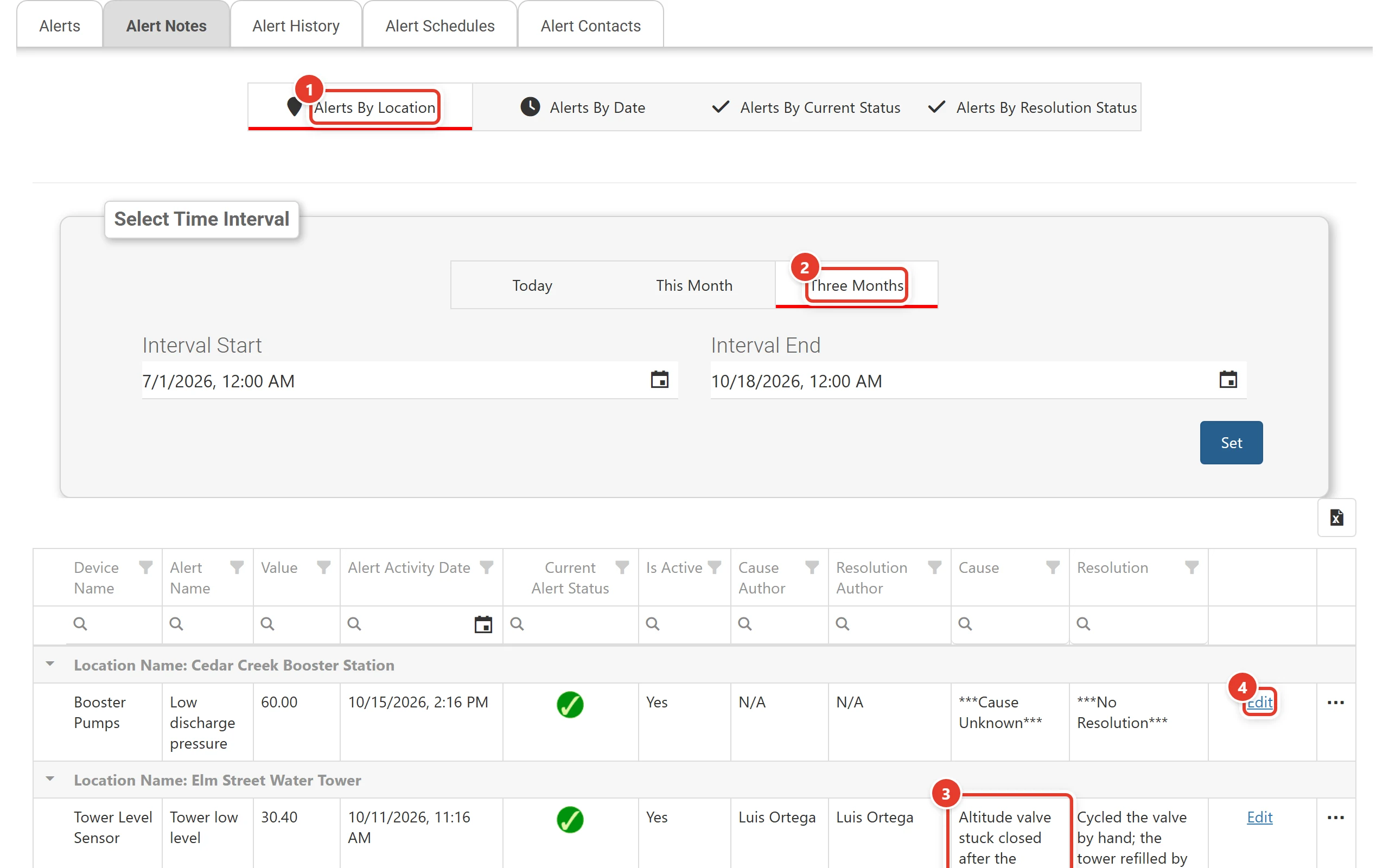1389x868 pixels.
Task: Filter the Current Alert Status column
Action: 622,567
